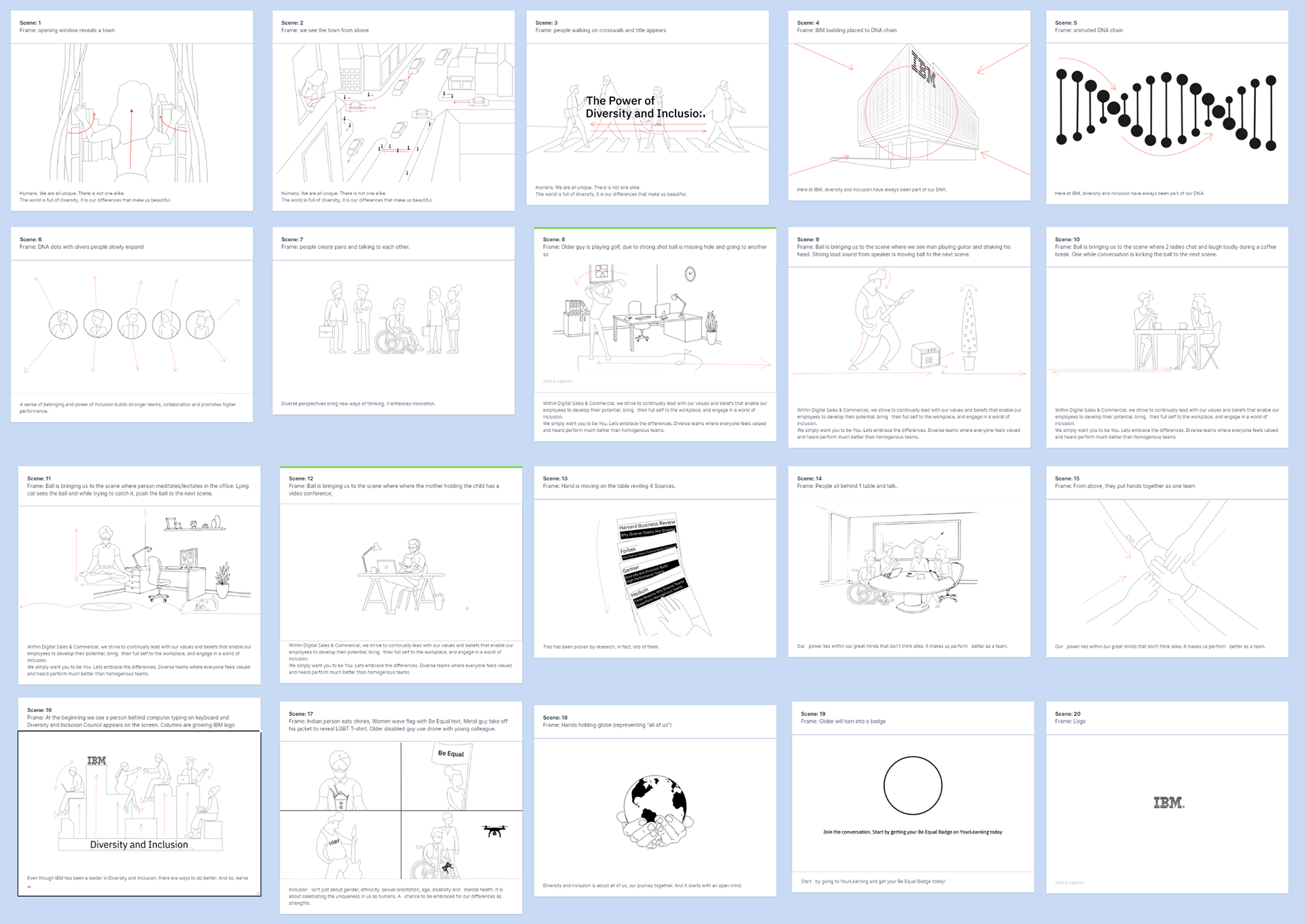Open the Scene 2 town-from-above frame
This screenshot has width=1305, height=924.
click(x=394, y=113)
